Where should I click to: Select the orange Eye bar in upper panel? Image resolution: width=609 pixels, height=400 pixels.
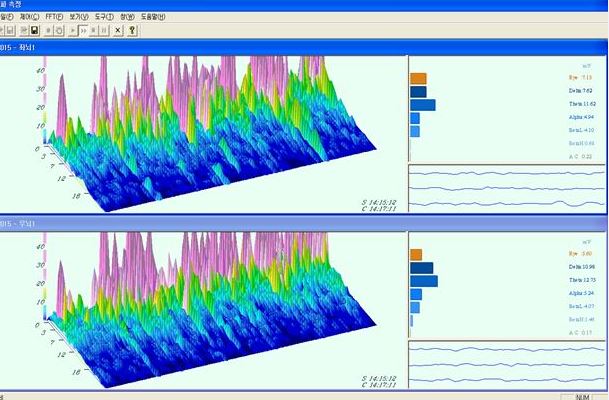pyautogui.click(x=418, y=77)
